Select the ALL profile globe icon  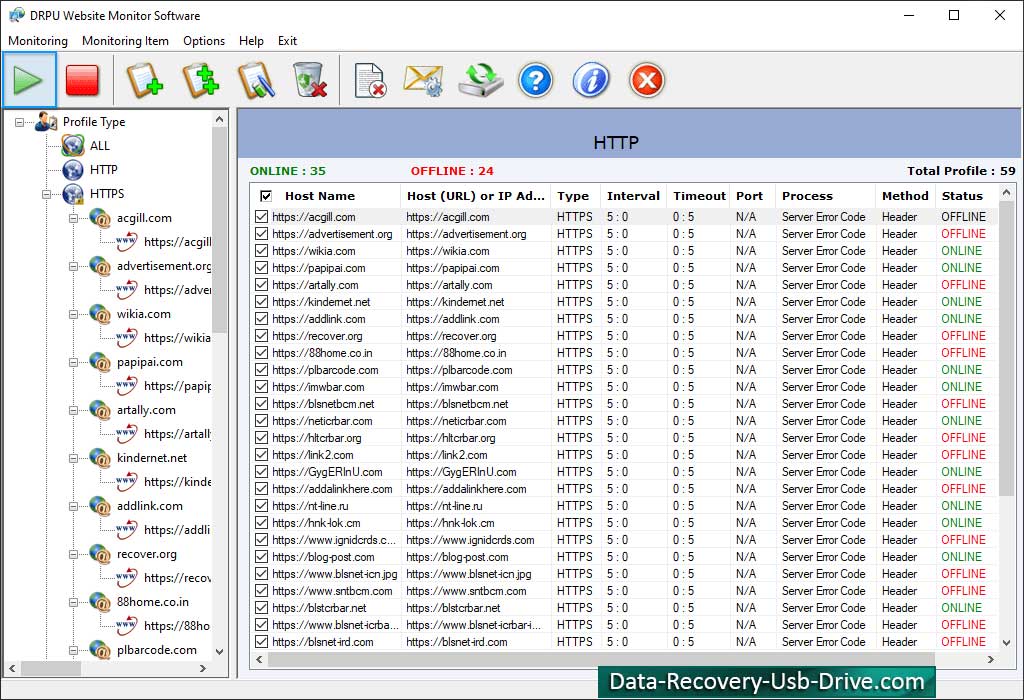73,145
